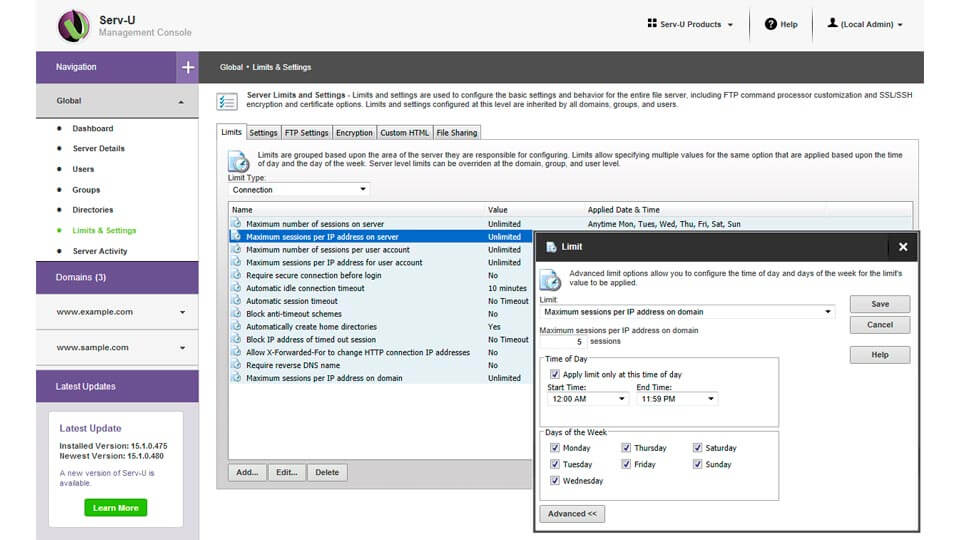The image size is (960, 540).
Task: Open the Serv-U Products menu
Action: (x=691, y=24)
